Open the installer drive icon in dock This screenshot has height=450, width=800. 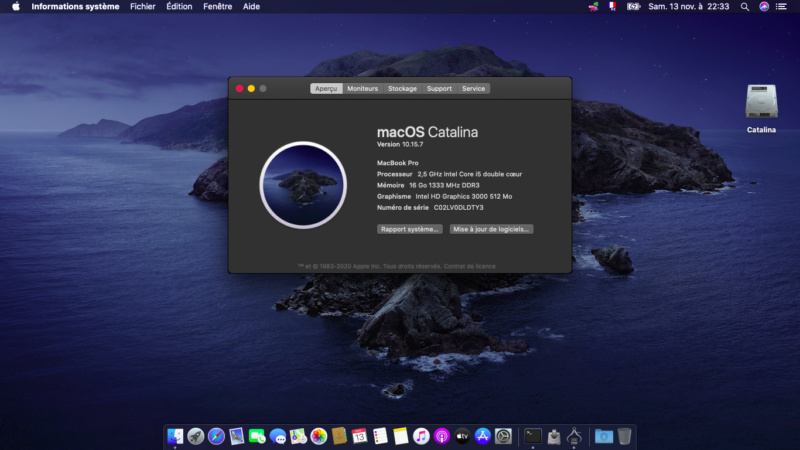(x=554, y=436)
